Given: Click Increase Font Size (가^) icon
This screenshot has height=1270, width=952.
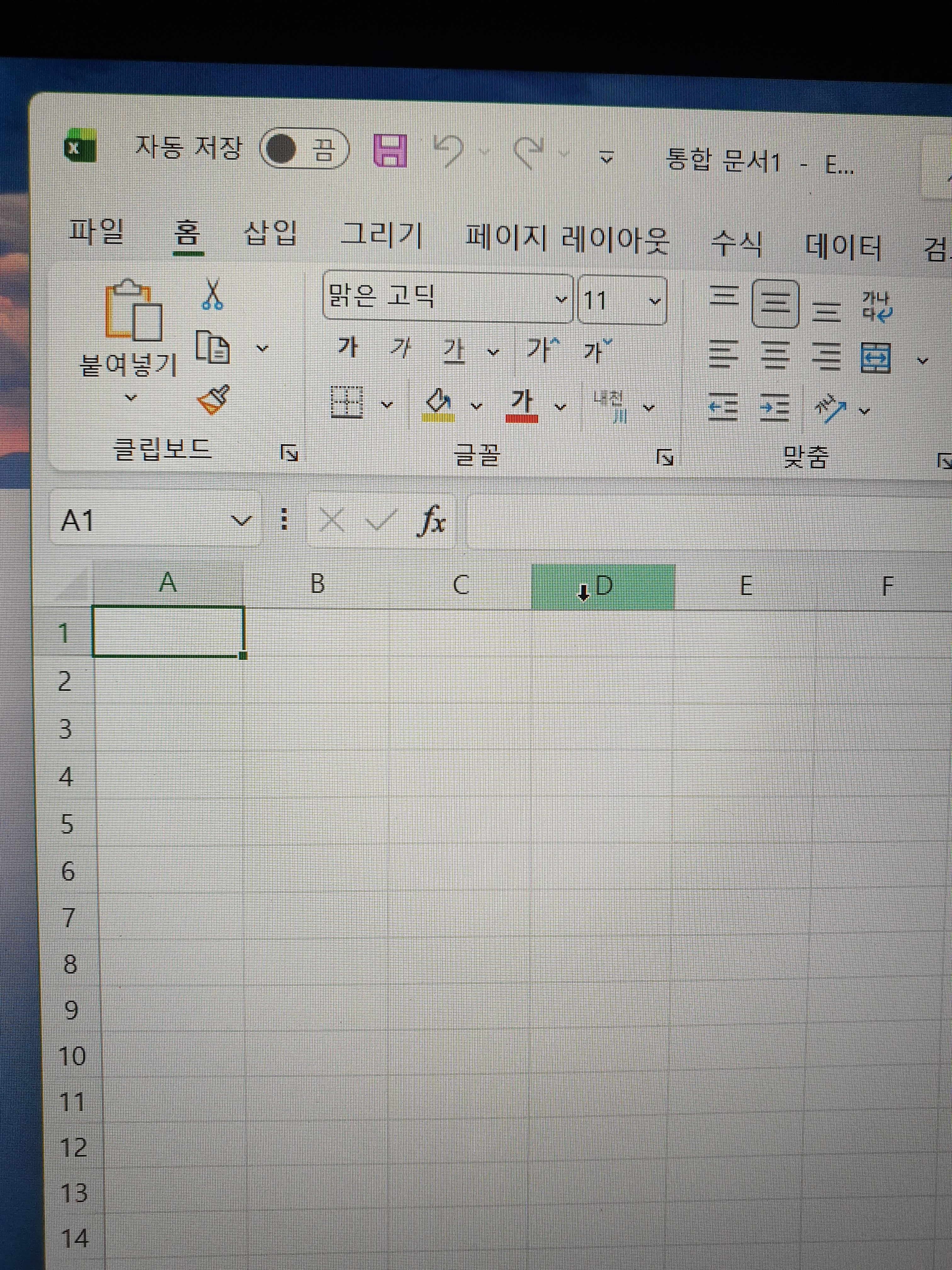Looking at the screenshot, I should 543,348.
